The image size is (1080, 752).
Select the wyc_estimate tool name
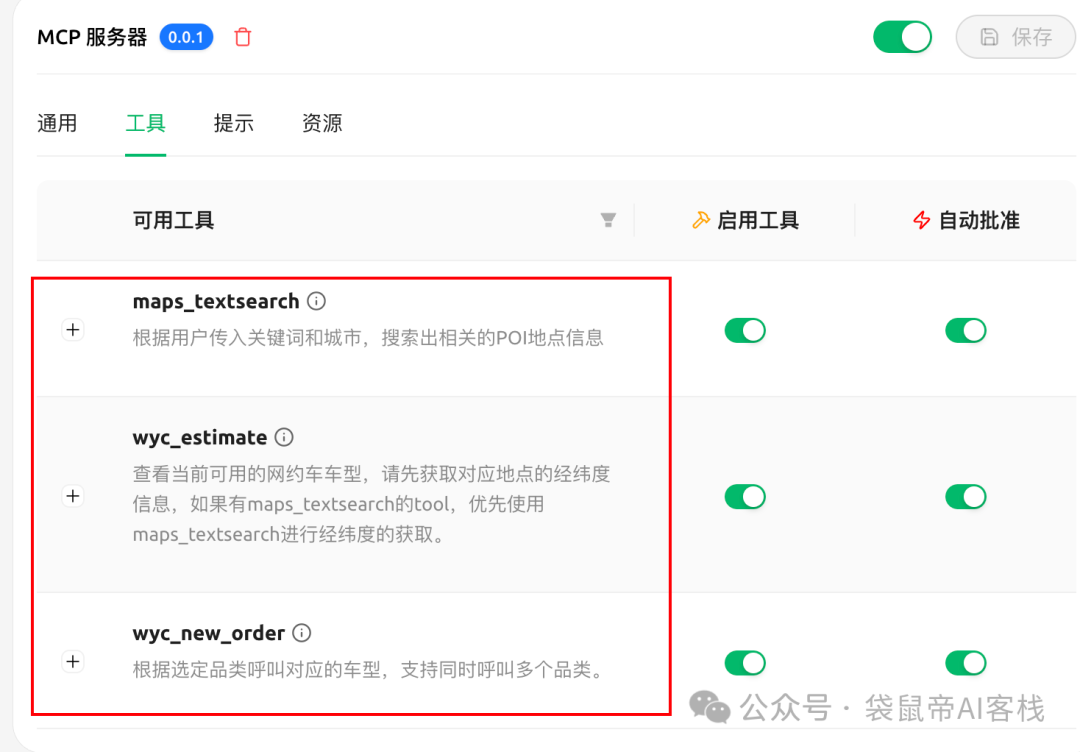point(200,437)
